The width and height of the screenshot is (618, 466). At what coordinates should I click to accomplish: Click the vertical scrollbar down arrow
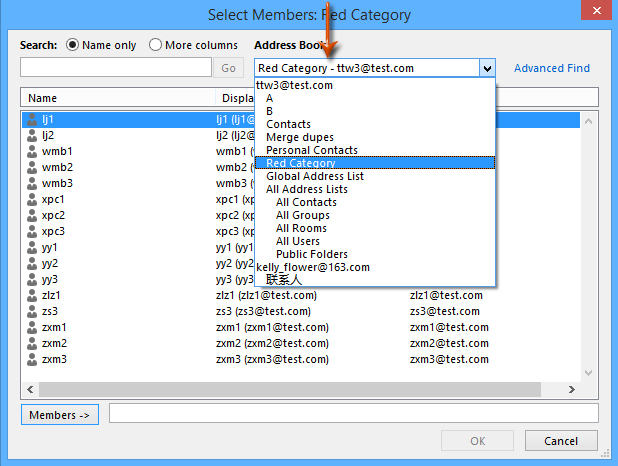pyautogui.click(x=588, y=373)
